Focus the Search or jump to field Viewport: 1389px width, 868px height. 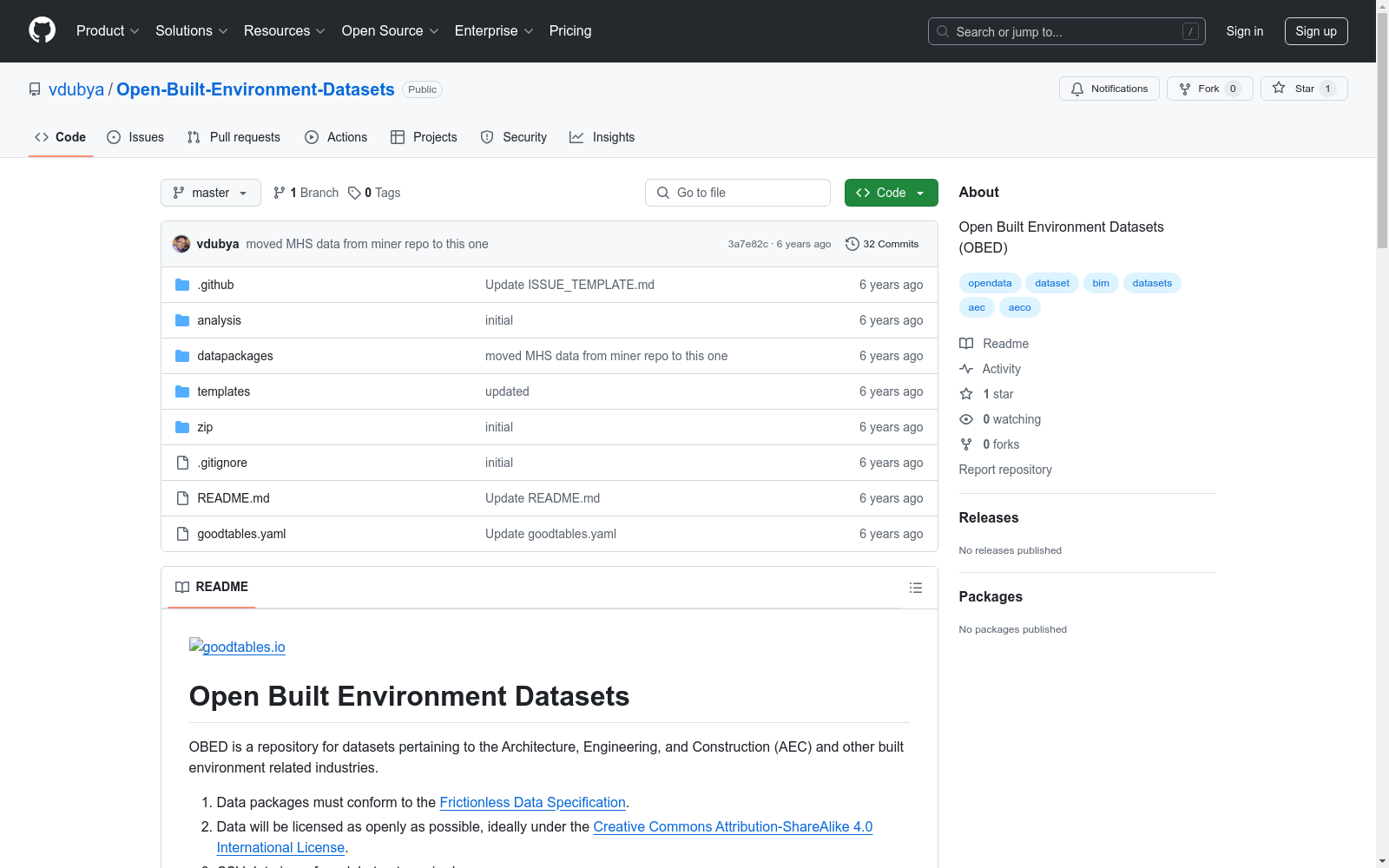1067,31
